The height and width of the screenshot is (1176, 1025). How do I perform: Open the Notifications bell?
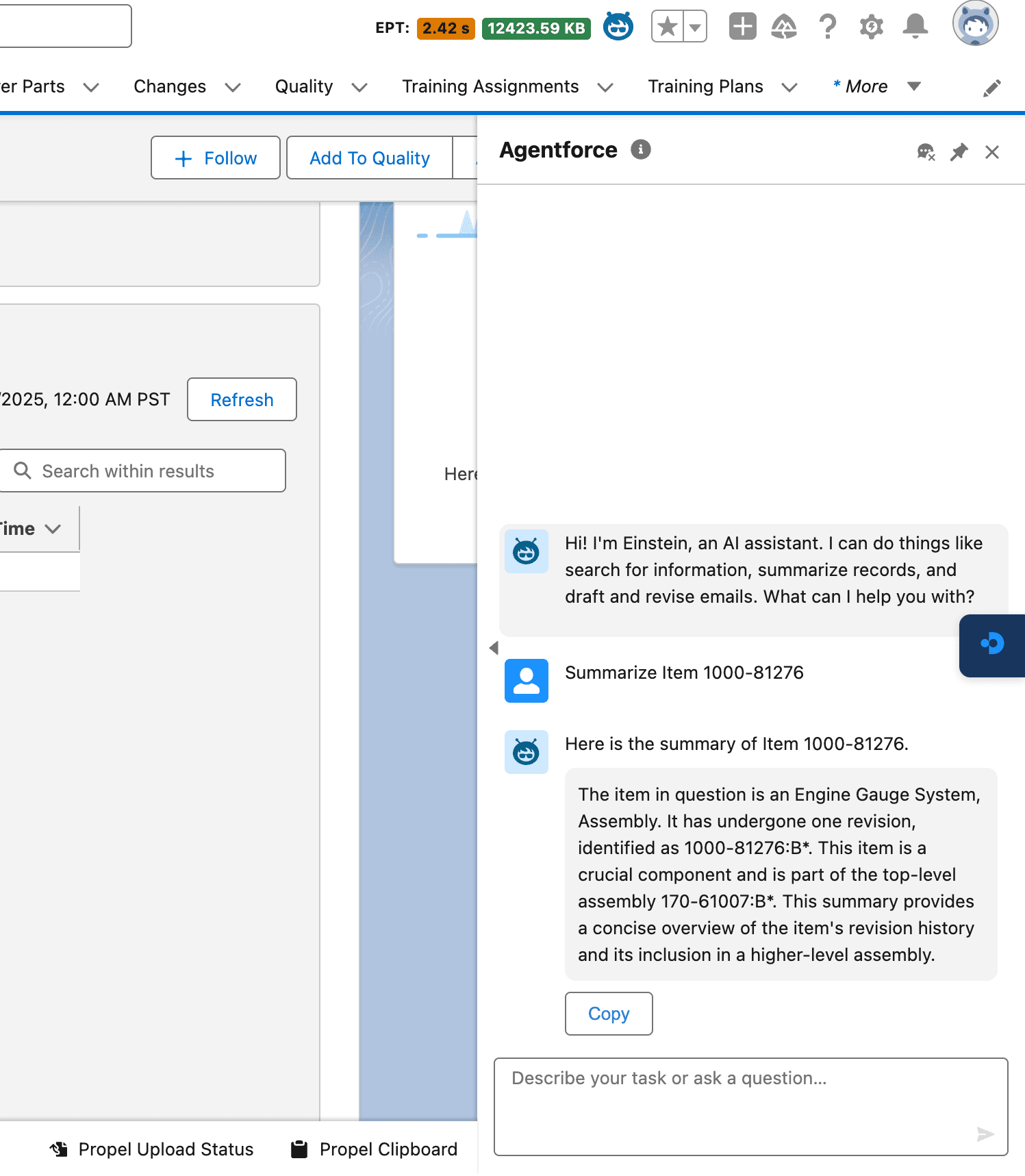[915, 27]
